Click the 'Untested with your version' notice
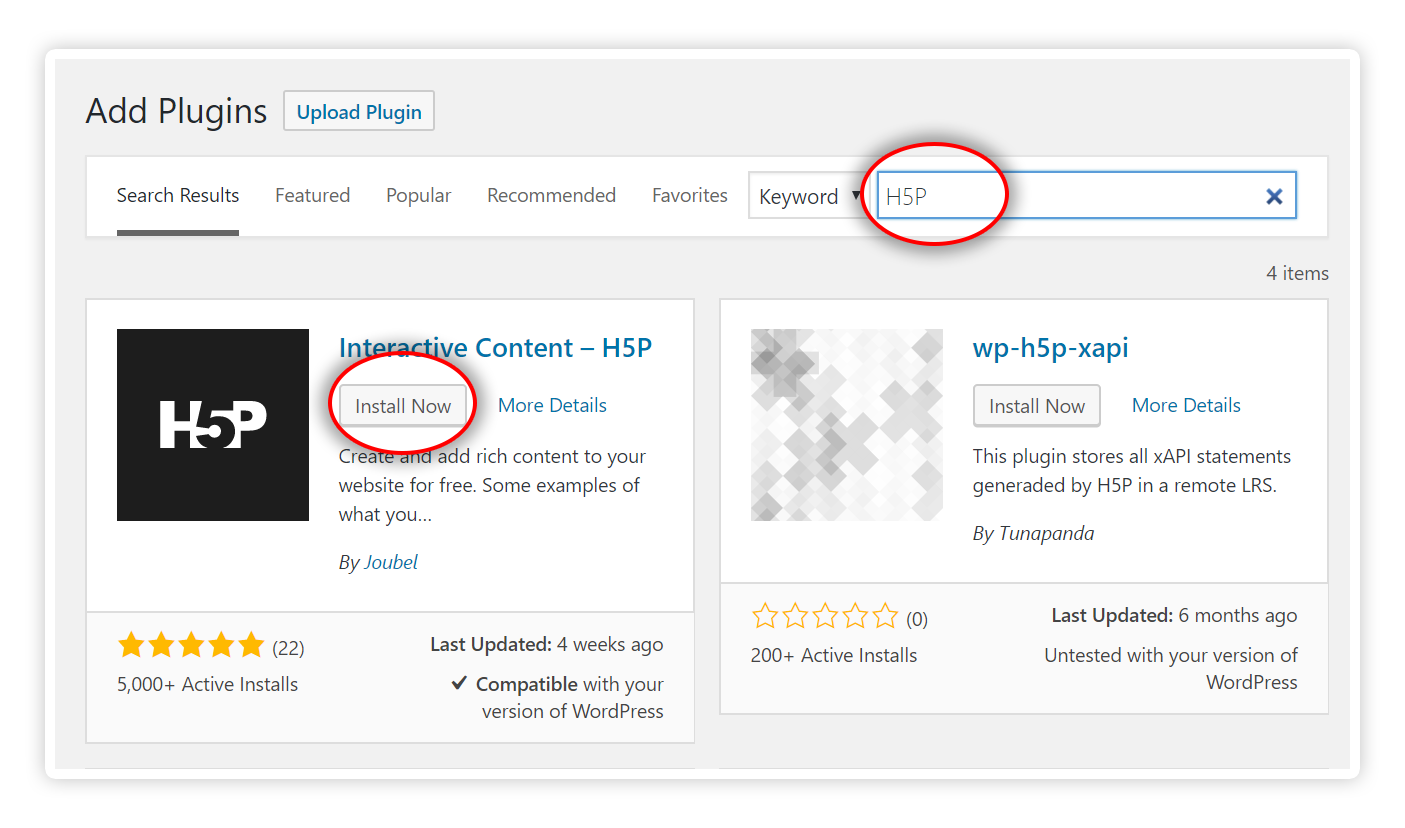Screen dimensions: 1405x828 [1171, 669]
